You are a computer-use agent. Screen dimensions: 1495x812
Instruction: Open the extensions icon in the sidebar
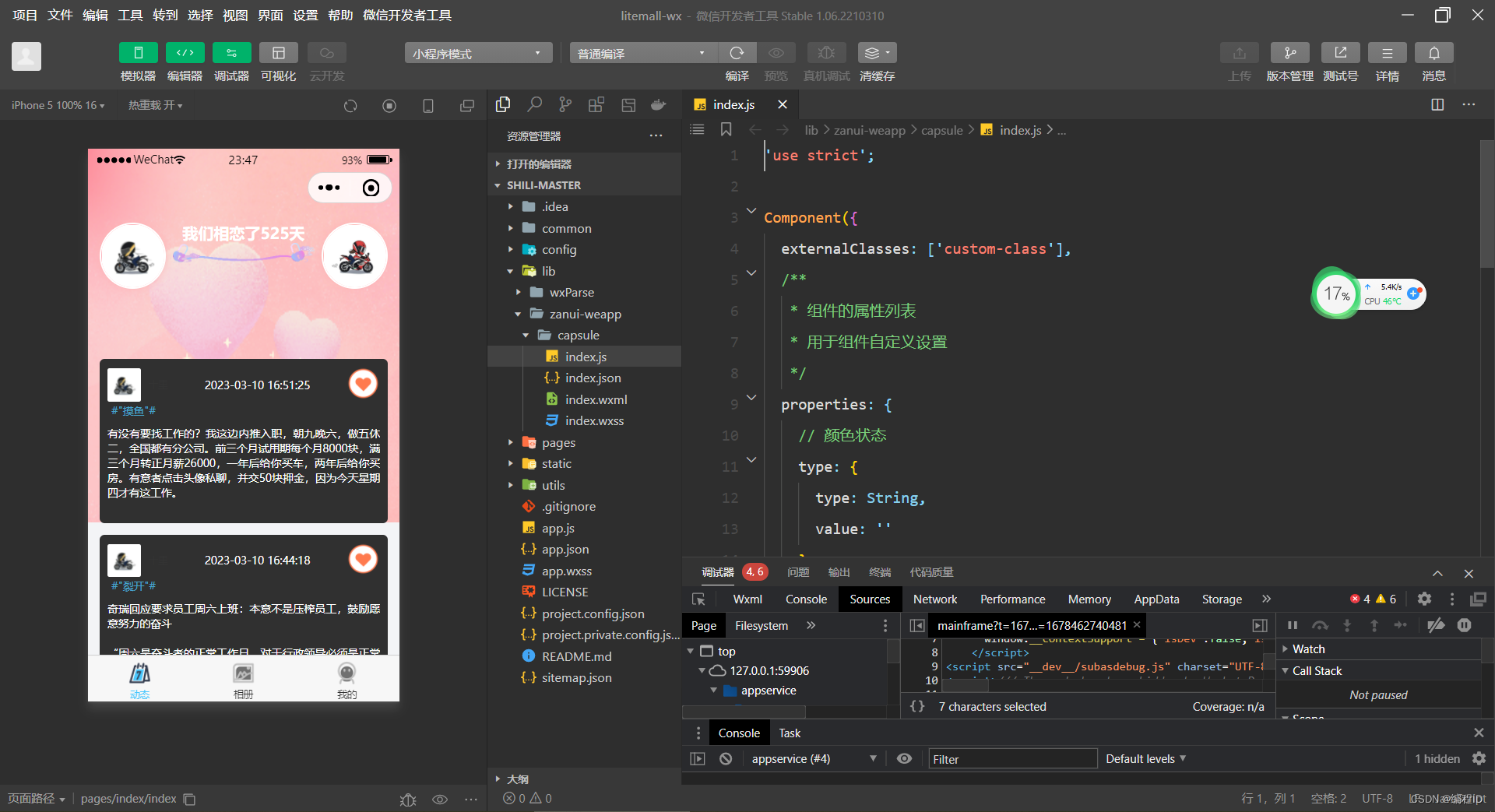pos(596,104)
